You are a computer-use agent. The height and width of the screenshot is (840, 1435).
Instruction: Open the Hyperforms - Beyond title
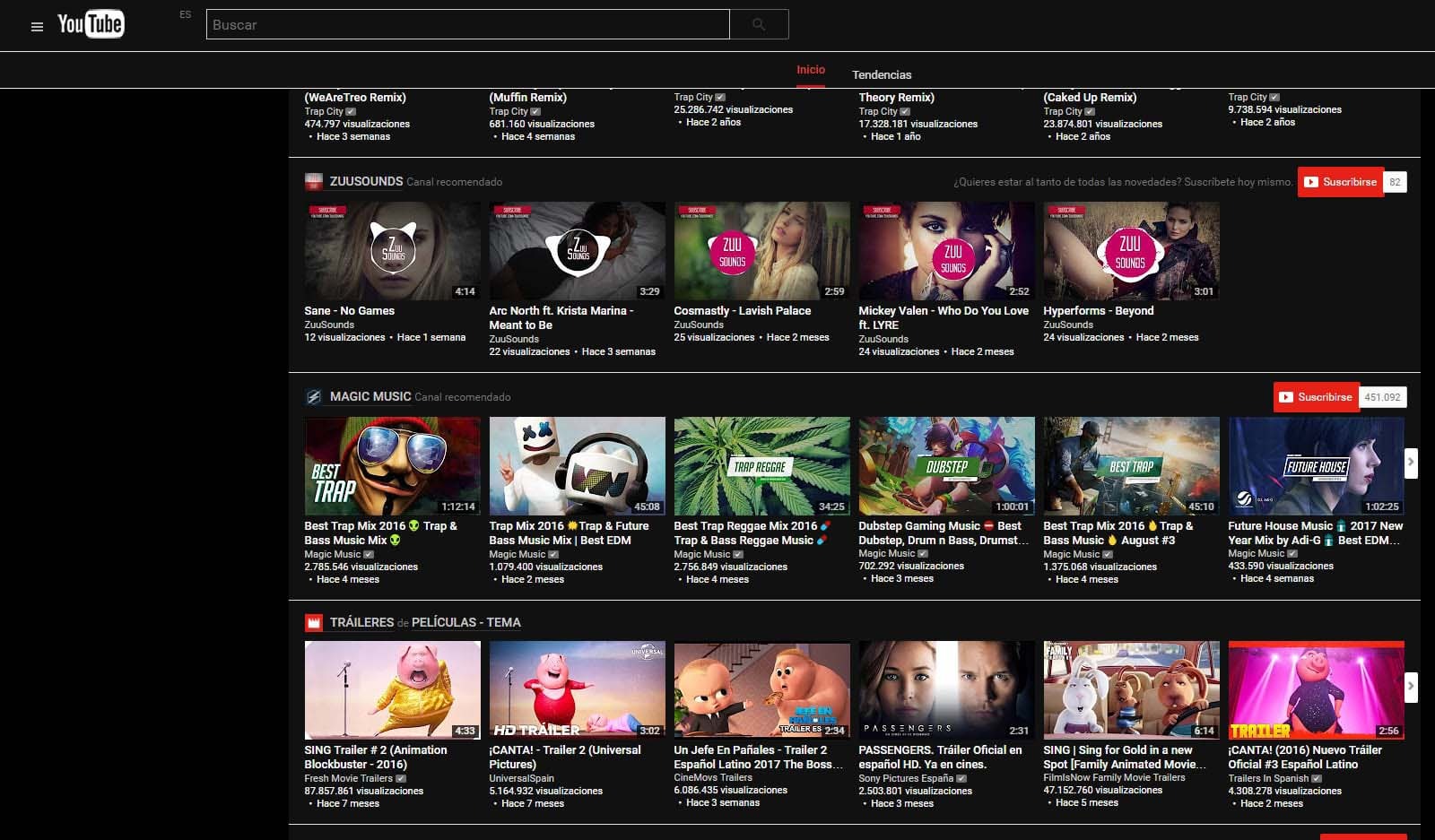(x=1098, y=310)
